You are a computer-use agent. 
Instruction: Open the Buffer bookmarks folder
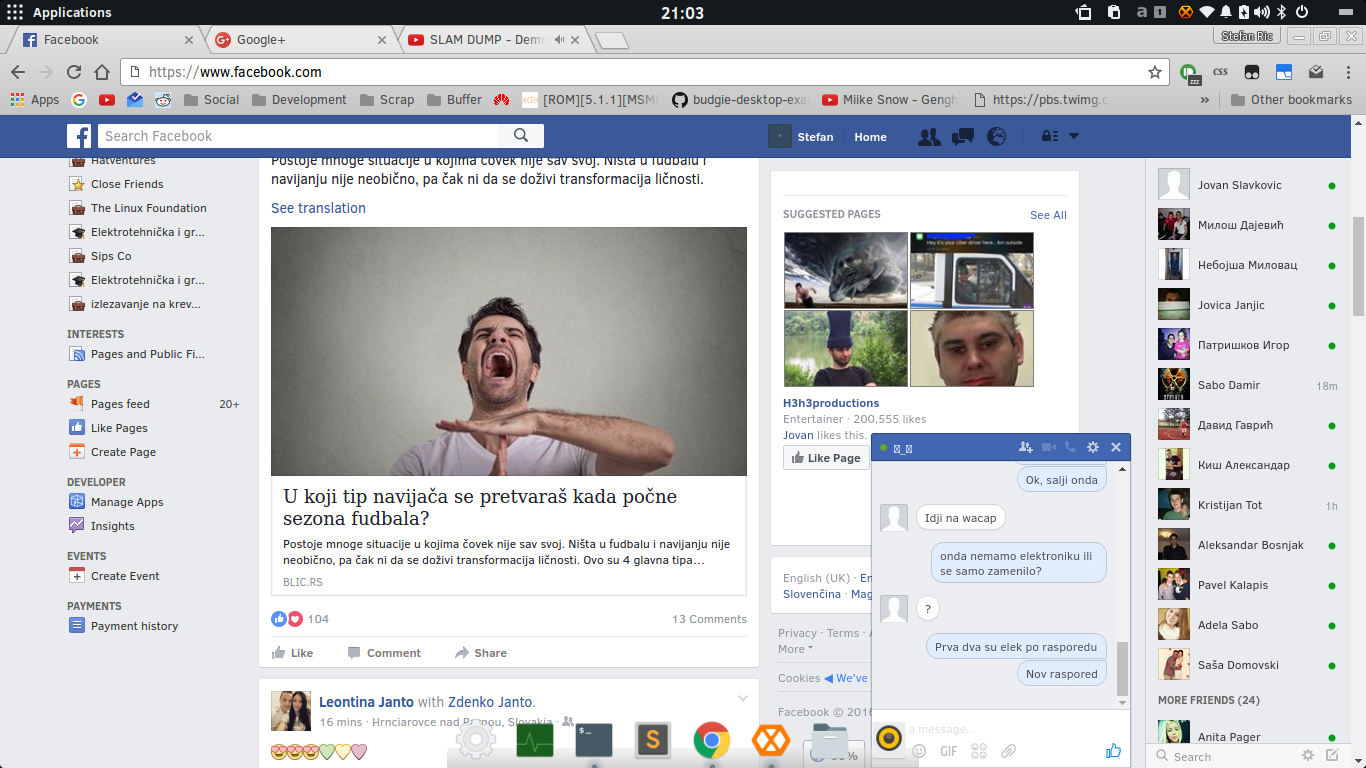[454, 100]
